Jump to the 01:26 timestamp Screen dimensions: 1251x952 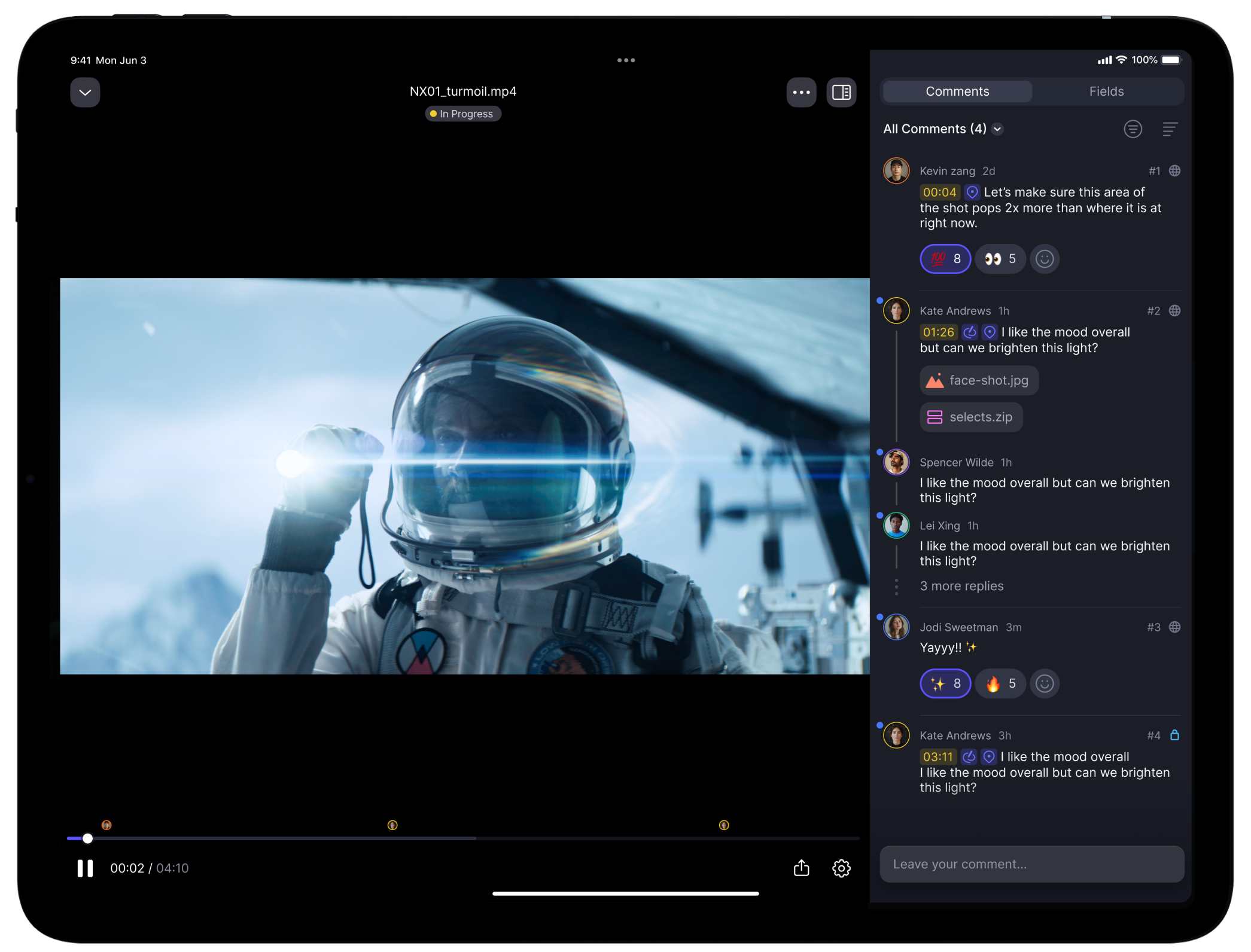coord(938,332)
